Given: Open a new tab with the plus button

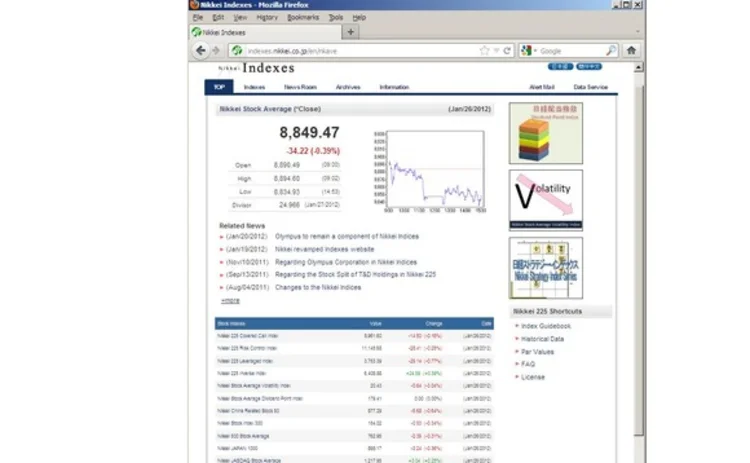Looking at the screenshot, I should click(x=351, y=32).
